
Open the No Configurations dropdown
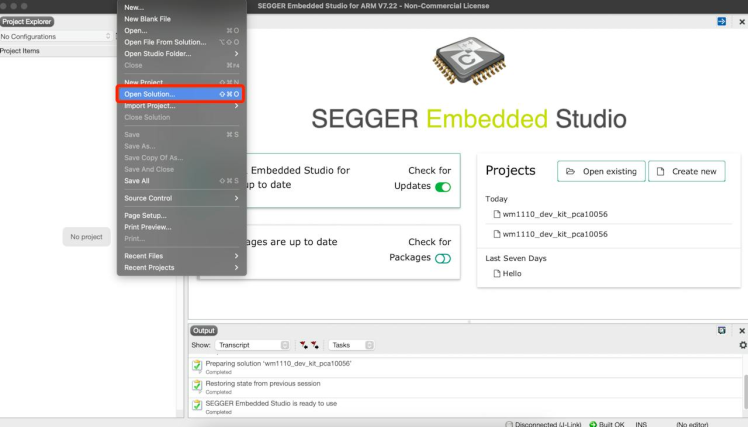point(56,36)
